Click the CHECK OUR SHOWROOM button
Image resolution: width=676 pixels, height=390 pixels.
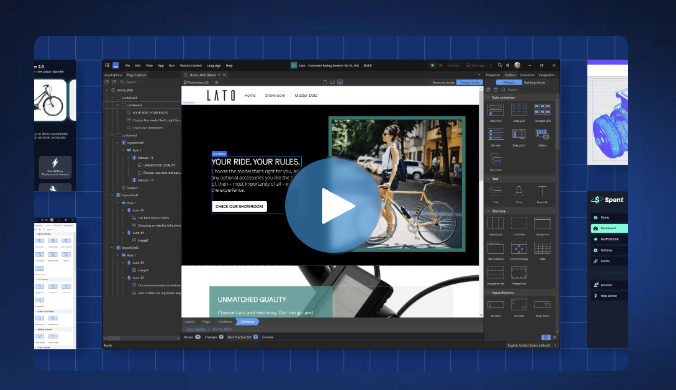239,206
